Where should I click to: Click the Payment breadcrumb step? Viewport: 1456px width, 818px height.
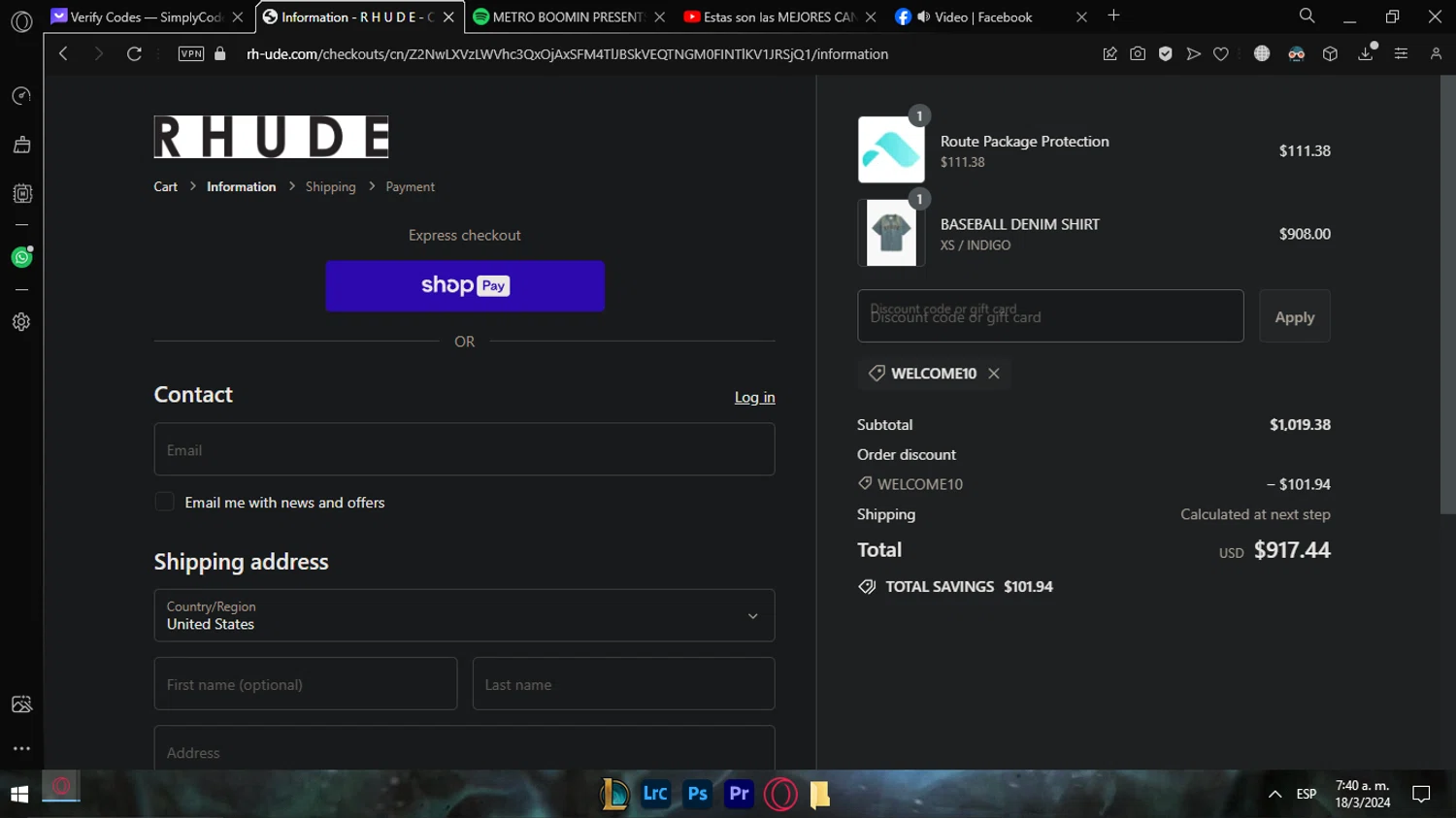(411, 186)
